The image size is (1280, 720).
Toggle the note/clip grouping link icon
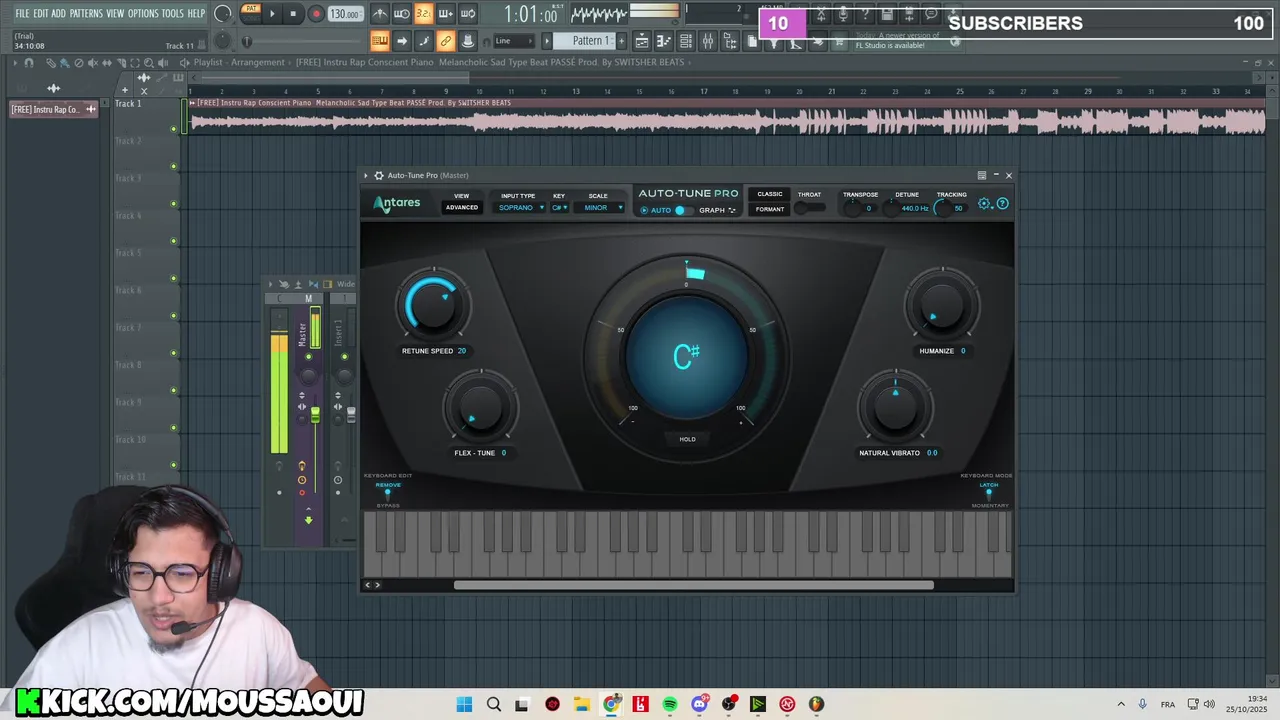pyautogui.click(x=446, y=41)
